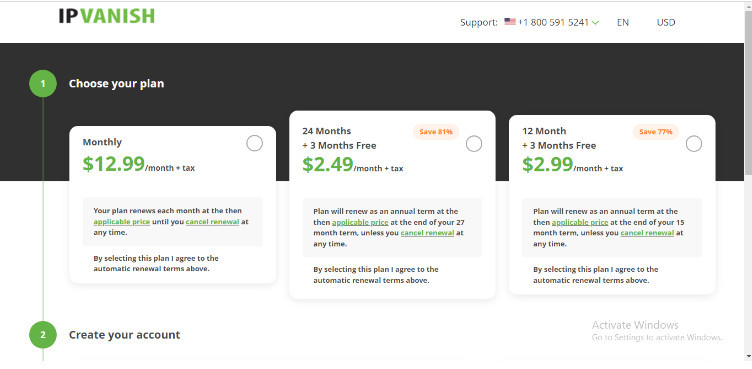Click the Save 81% badge
752x369 pixels.
pyautogui.click(x=436, y=131)
